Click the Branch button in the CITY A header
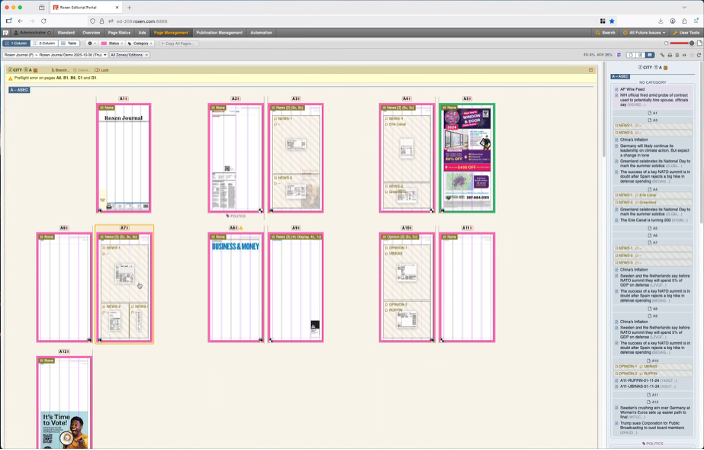Viewport: 704px width, 450px height. [x=60, y=70]
